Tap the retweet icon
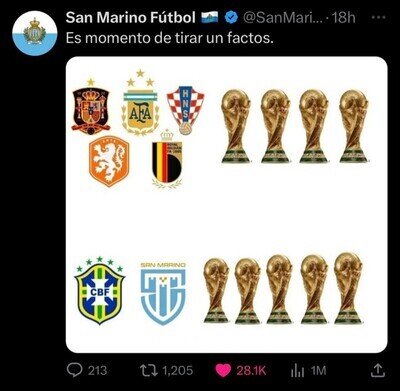Viewport: 400px width, 391px height. coord(149,370)
